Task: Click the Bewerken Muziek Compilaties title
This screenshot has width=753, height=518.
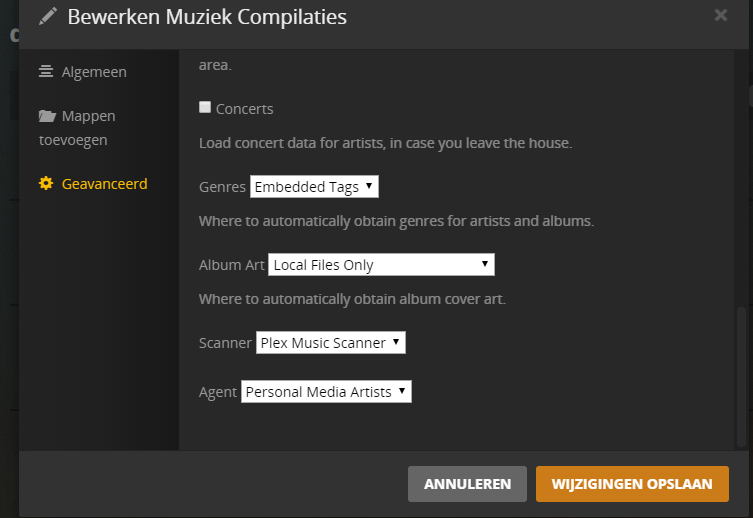Action: (207, 16)
